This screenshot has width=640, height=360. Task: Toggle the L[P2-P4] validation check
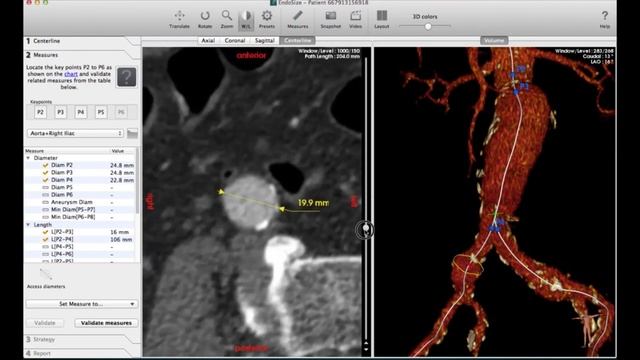(x=45, y=239)
